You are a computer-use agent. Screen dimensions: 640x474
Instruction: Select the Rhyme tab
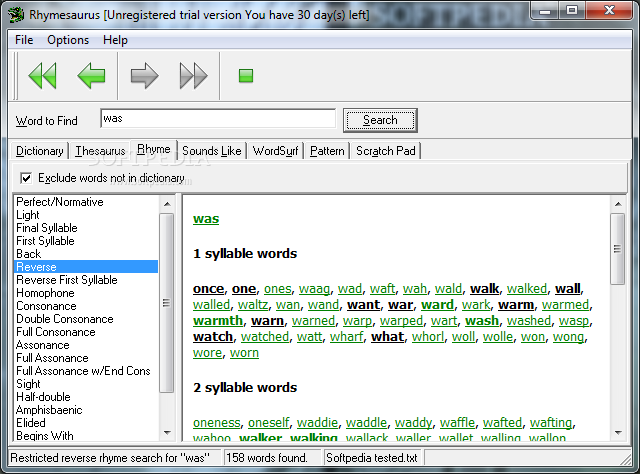pyautogui.click(x=153, y=149)
